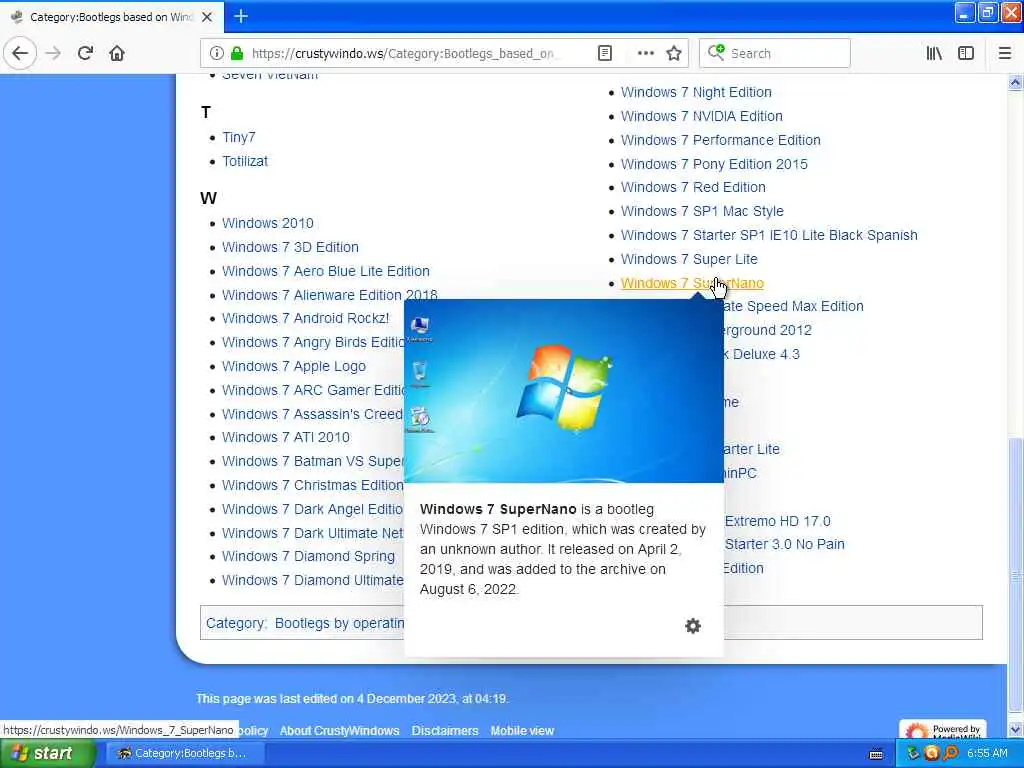Open Windows 7 3D Edition
Image resolution: width=1024 pixels, height=768 pixels.
(x=290, y=248)
